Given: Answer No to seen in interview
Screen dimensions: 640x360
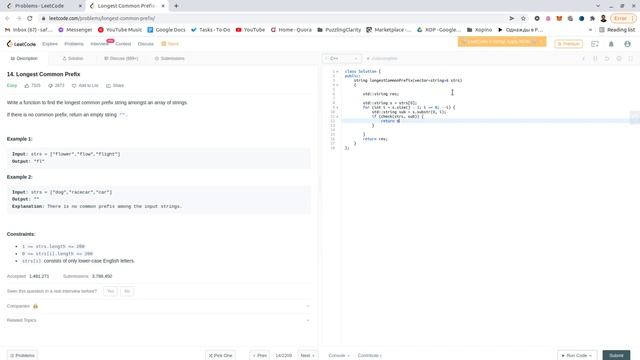Looking at the screenshot, I should 127,291.
